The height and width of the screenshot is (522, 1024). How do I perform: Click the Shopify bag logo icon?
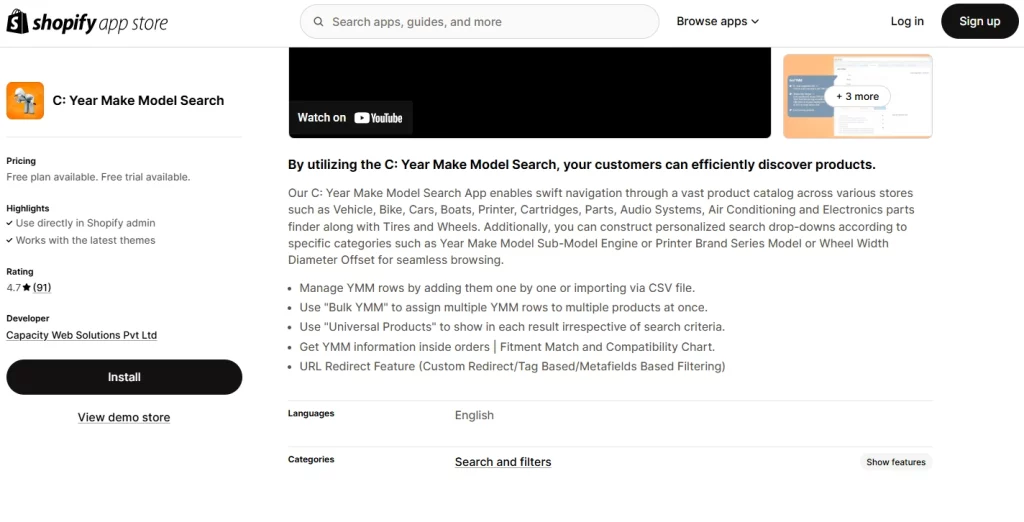click(18, 22)
